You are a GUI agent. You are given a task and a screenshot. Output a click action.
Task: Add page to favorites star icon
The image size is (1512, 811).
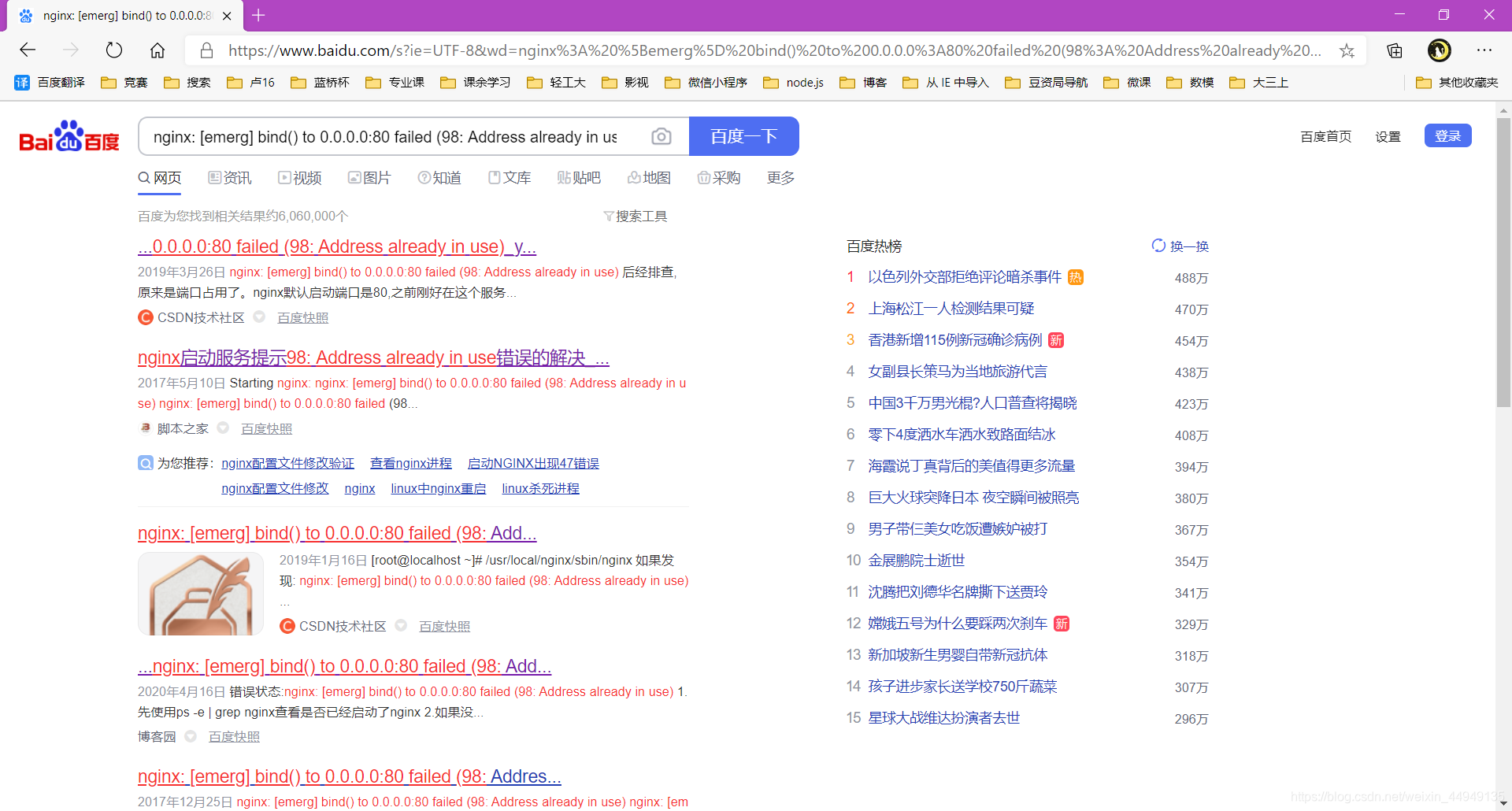(1347, 50)
